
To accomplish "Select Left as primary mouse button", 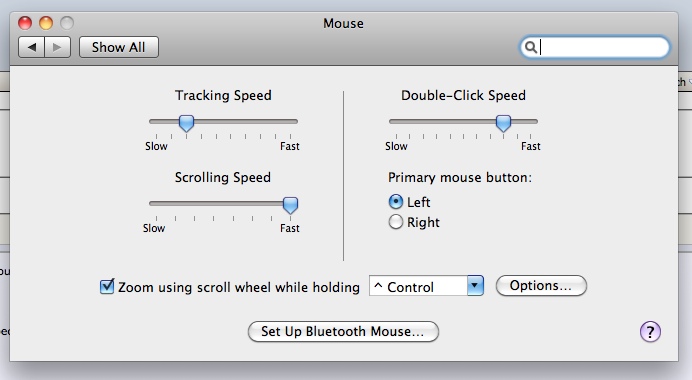I will (395, 202).
